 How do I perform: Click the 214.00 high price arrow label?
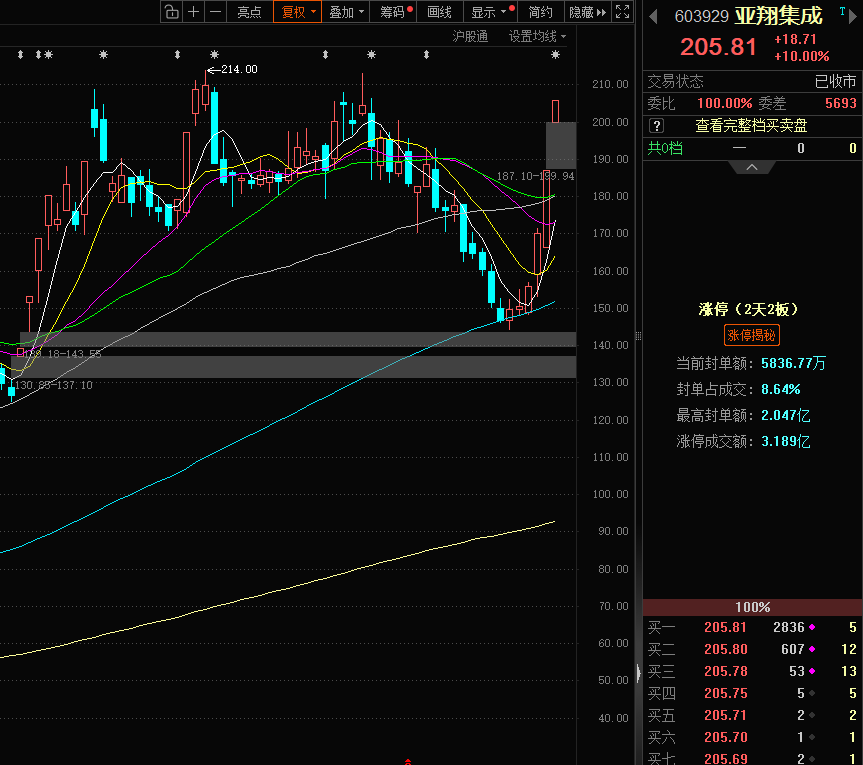(232, 69)
